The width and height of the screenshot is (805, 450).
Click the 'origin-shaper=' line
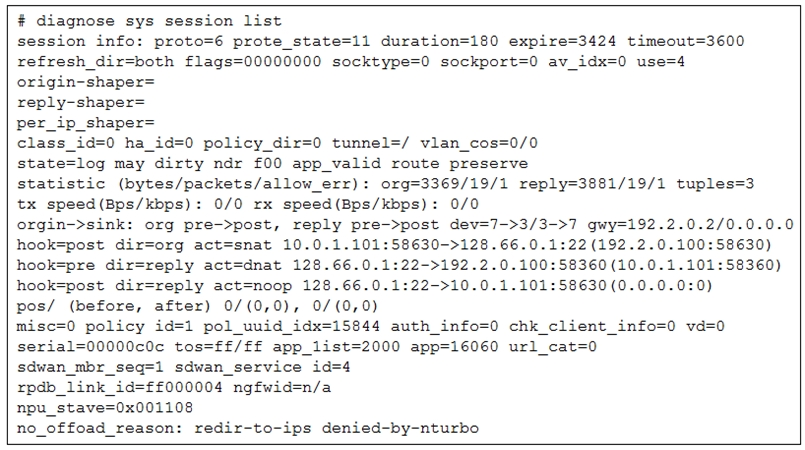pyautogui.click(x=80, y=82)
